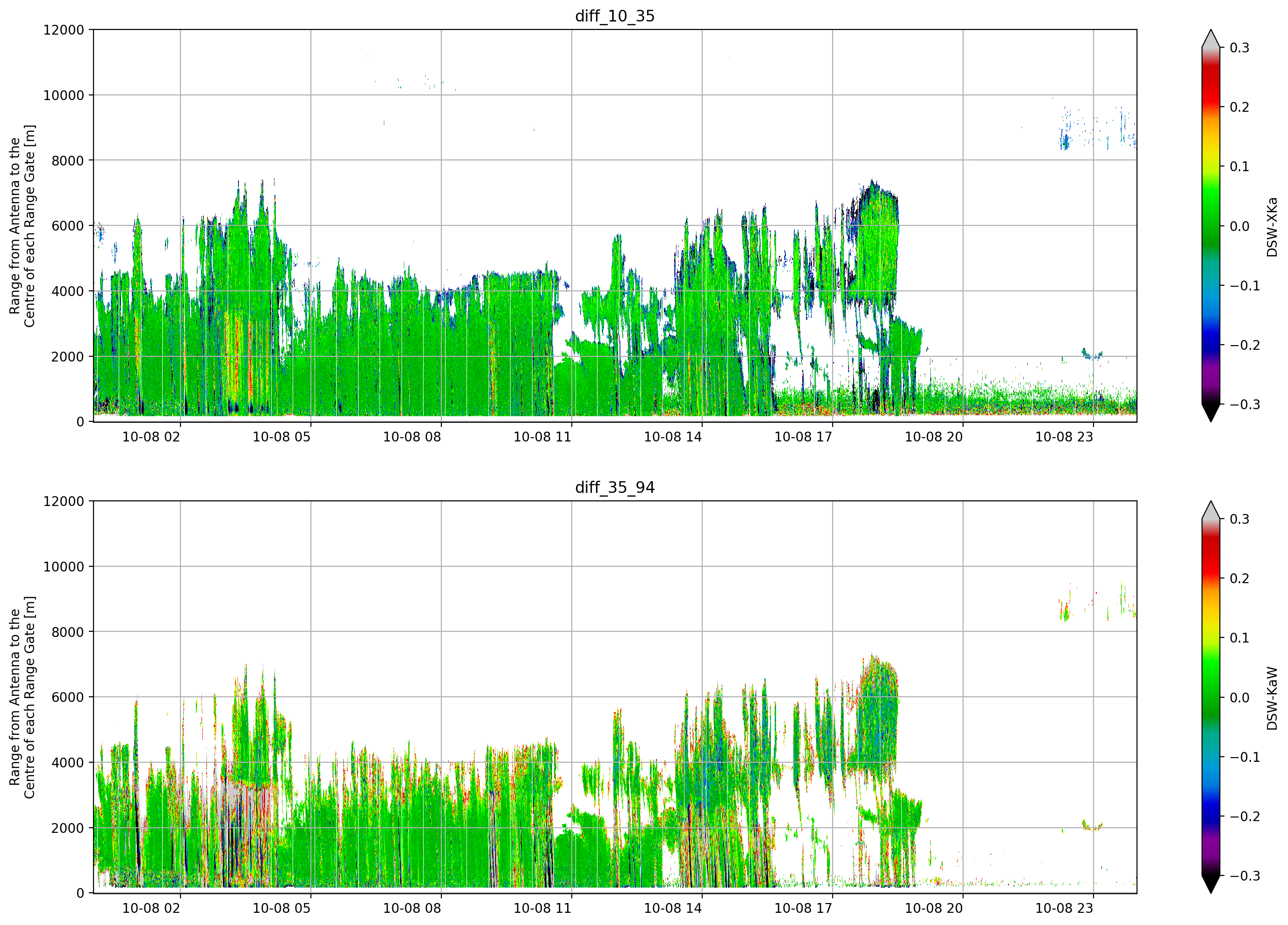Click the bottom plot's range y-axis title
This screenshot has width=1288, height=925.
(22, 697)
